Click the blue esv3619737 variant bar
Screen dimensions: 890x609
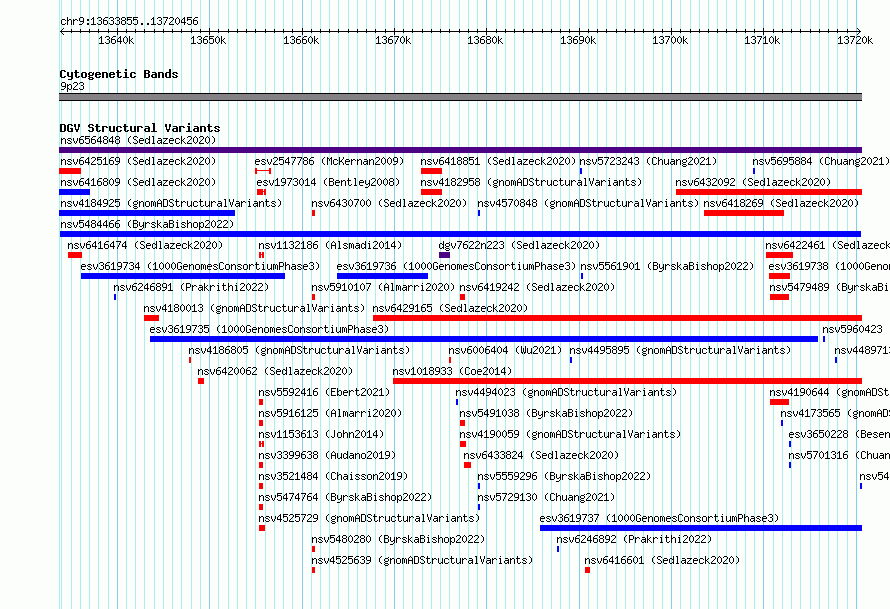point(701,528)
